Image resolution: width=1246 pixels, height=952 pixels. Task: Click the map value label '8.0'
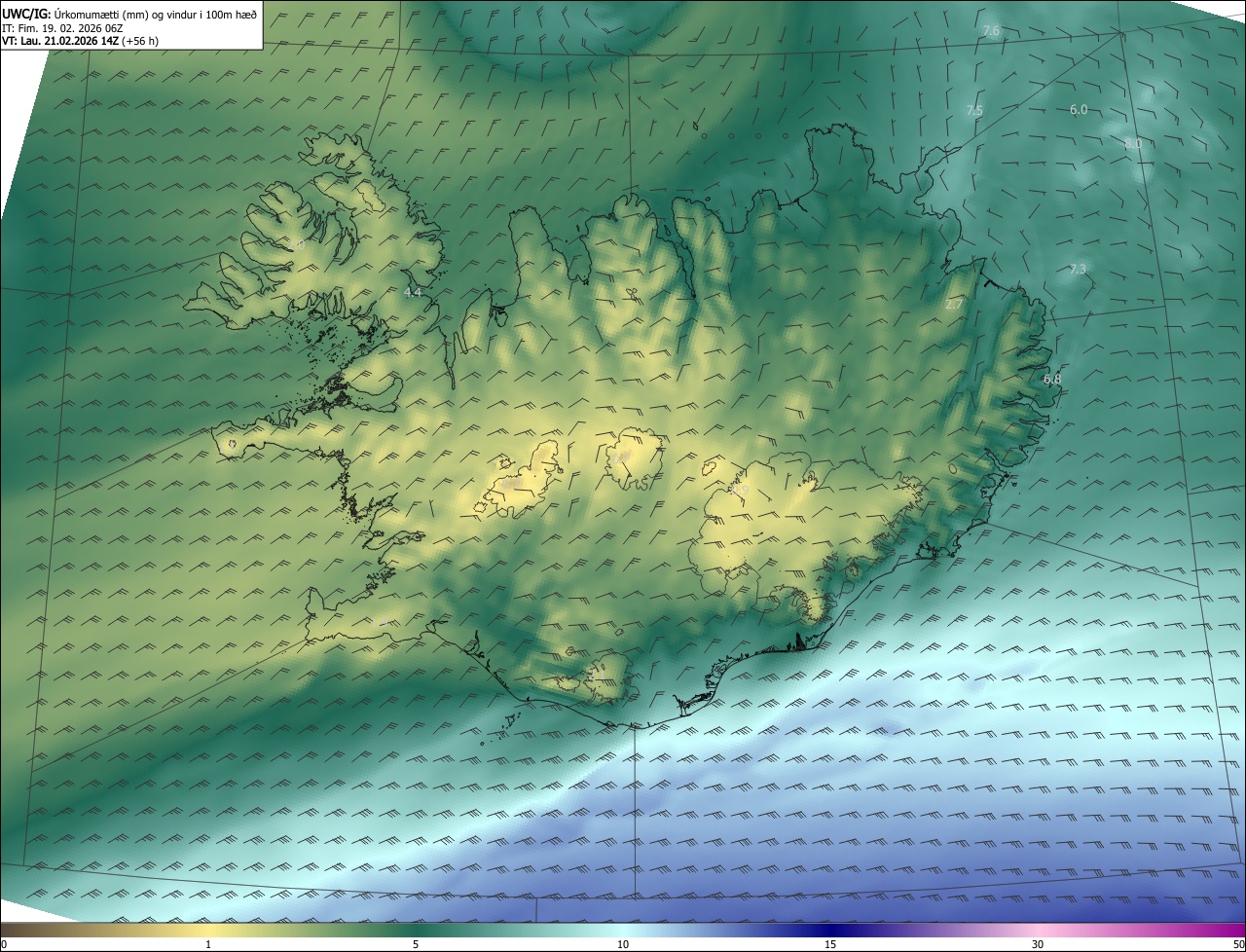point(1132,143)
